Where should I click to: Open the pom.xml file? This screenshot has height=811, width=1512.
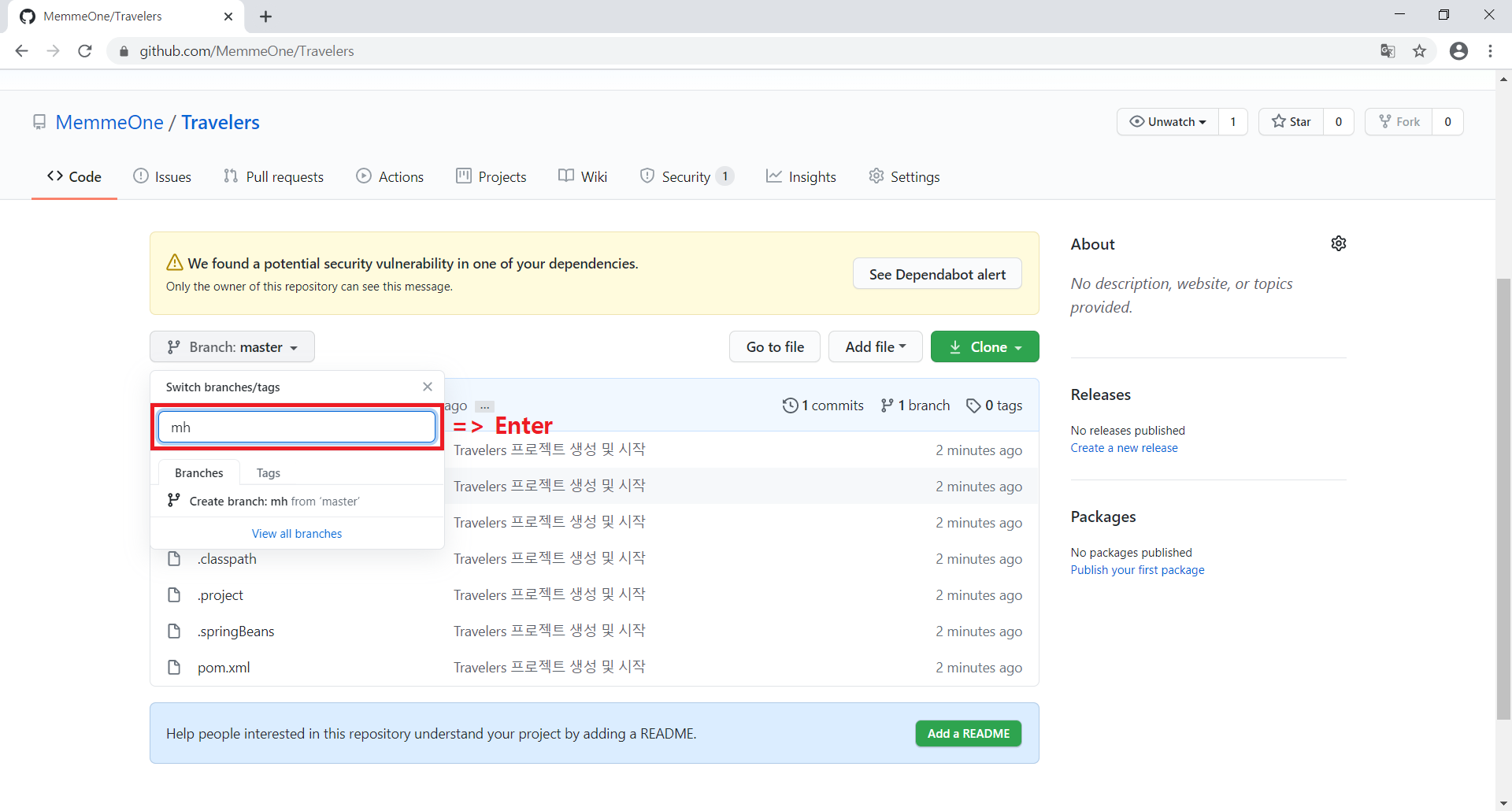click(x=224, y=668)
